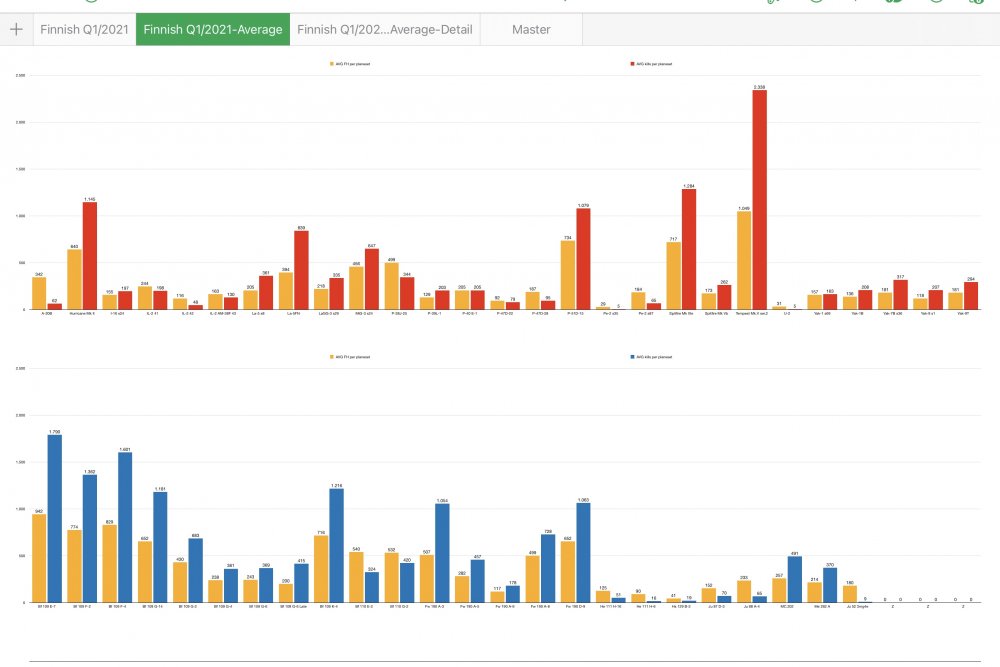Select the active Finnish Q1/2021-Average tab

(213, 29)
